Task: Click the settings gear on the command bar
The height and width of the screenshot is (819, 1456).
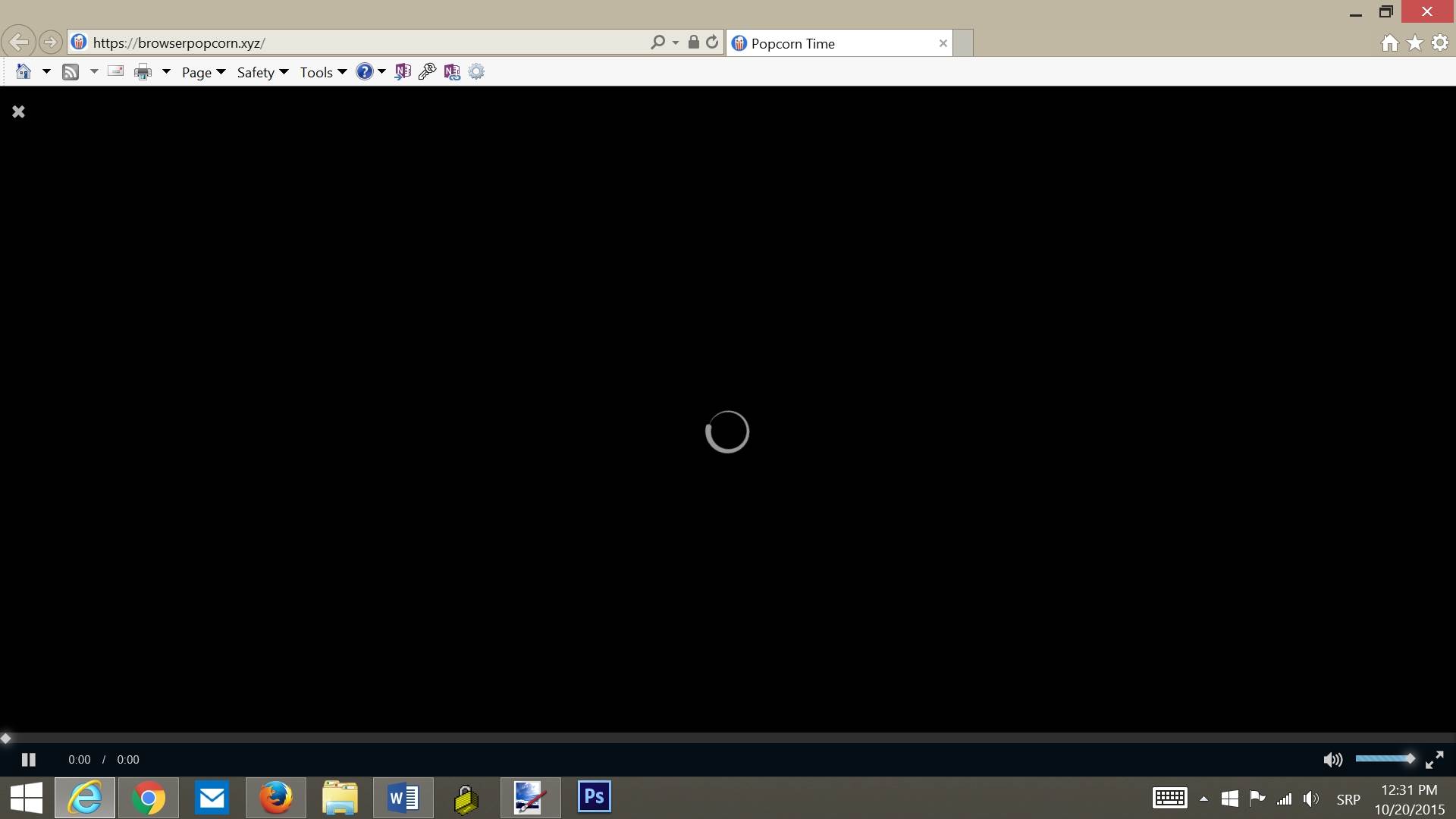Action: coord(476,71)
